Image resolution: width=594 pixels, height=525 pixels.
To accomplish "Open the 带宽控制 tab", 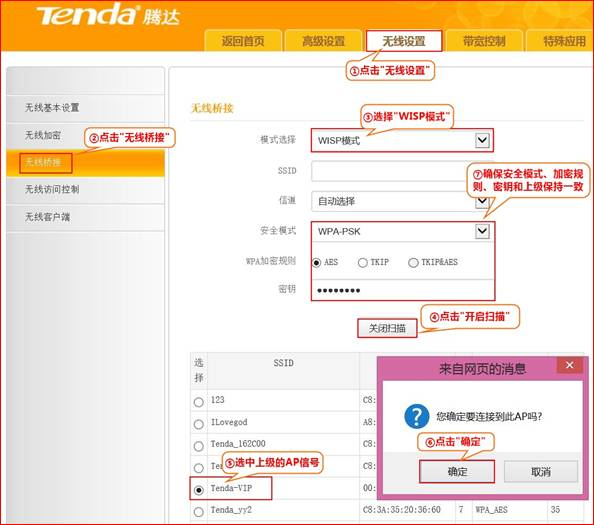I will 484,41.
